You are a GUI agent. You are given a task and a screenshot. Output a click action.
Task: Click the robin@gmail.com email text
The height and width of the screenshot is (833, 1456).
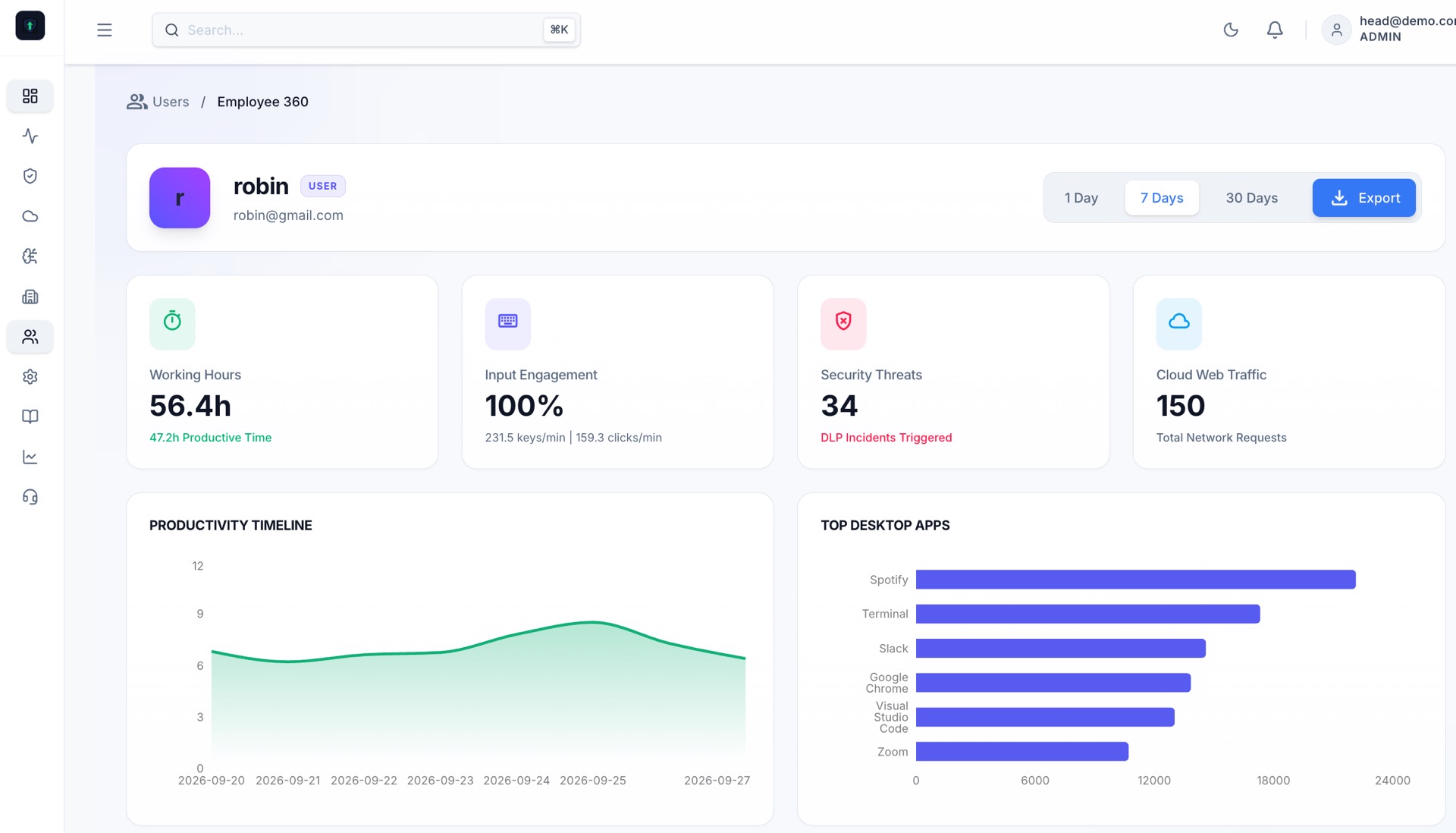tap(288, 215)
